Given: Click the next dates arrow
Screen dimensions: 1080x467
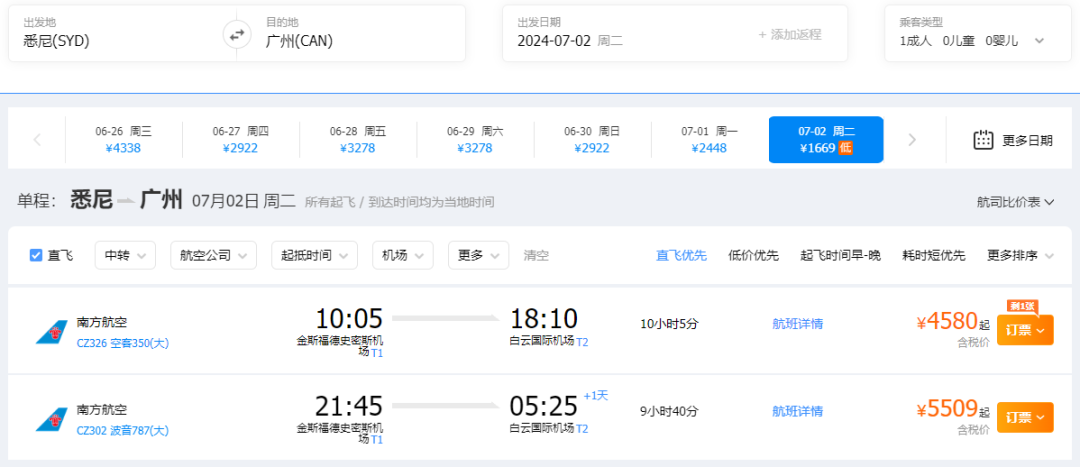Looking at the screenshot, I should (x=911, y=140).
